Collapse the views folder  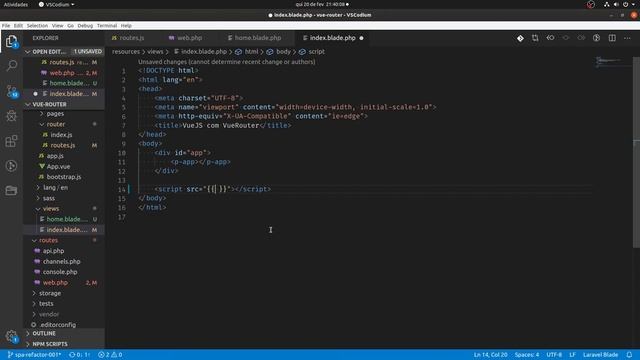pos(51,209)
